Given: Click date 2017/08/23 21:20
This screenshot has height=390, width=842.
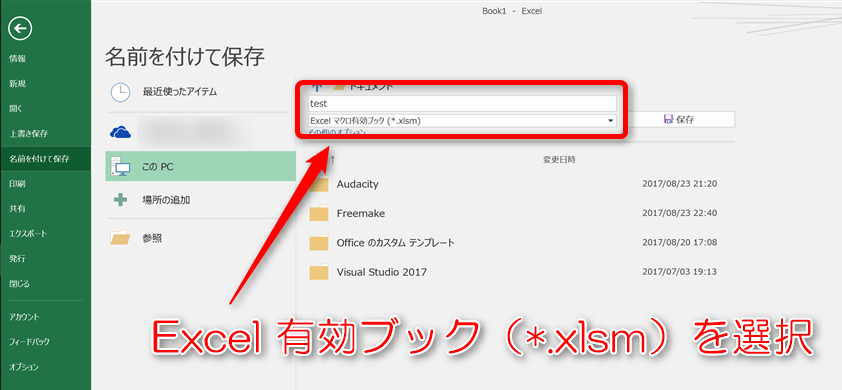Looking at the screenshot, I should point(680,184).
